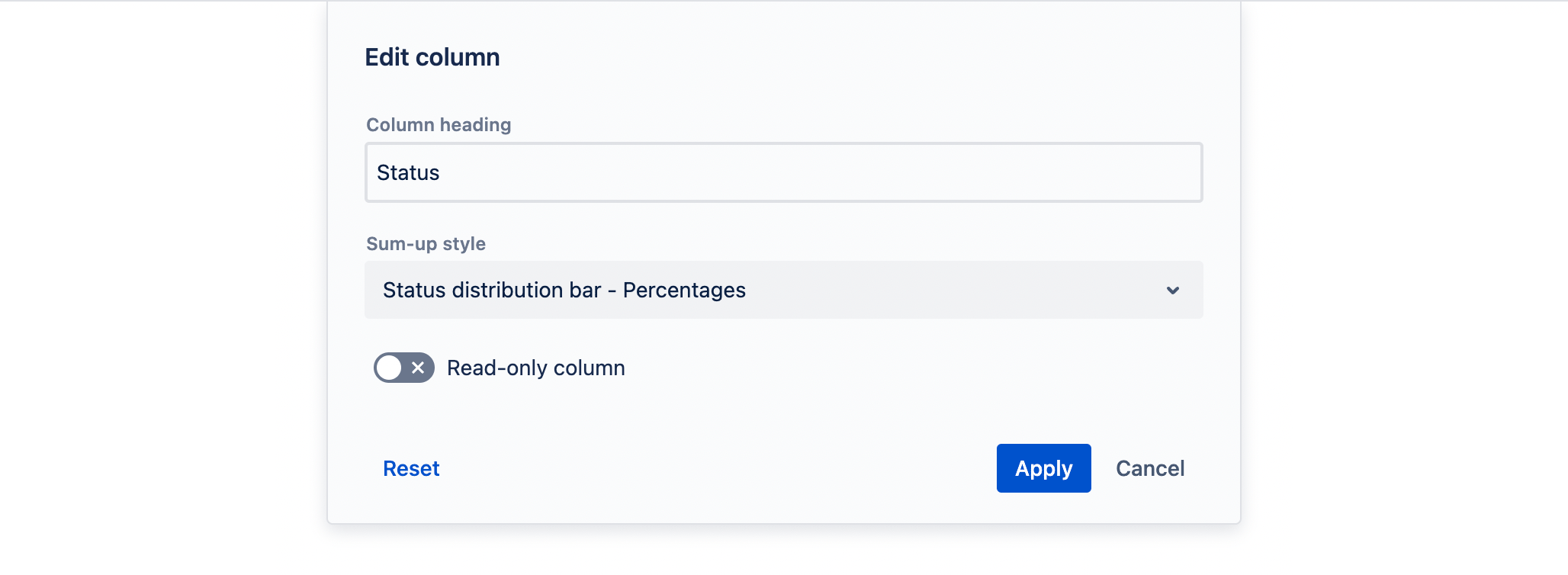
Task: Expand Sum-up style options with the down arrow
Action: click(x=1173, y=291)
